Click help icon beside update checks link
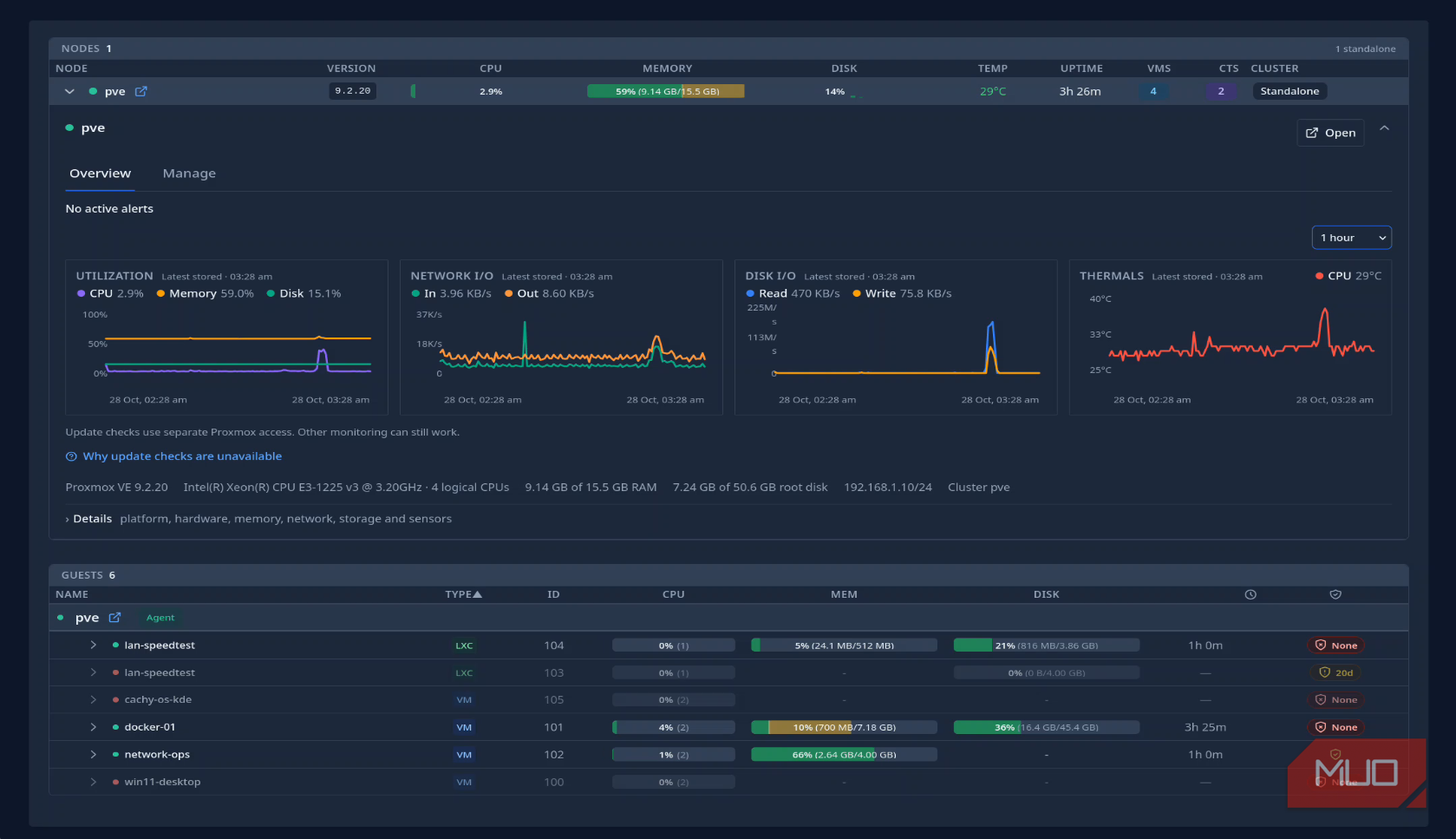Image resolution: width=1456 pixels, height=839 pixels. point(71,456)
